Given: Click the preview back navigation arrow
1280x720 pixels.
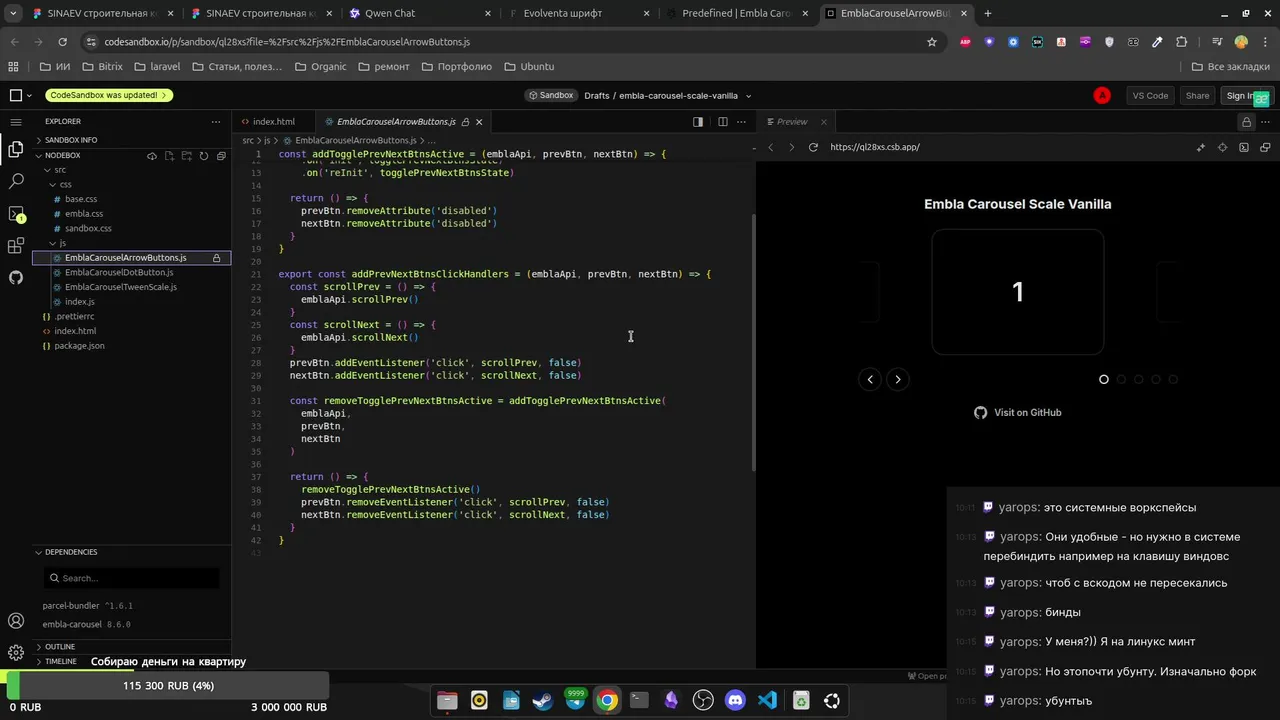Looking at the screenshot, I should click(x=771, y=147).
